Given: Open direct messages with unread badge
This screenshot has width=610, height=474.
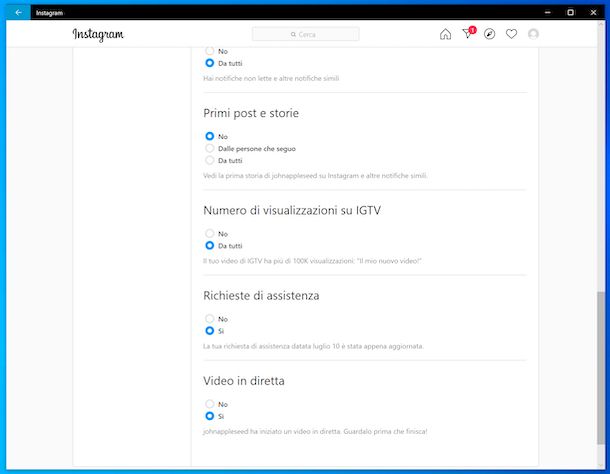Looking at the screenshot, I should click(x=468, y=33).
